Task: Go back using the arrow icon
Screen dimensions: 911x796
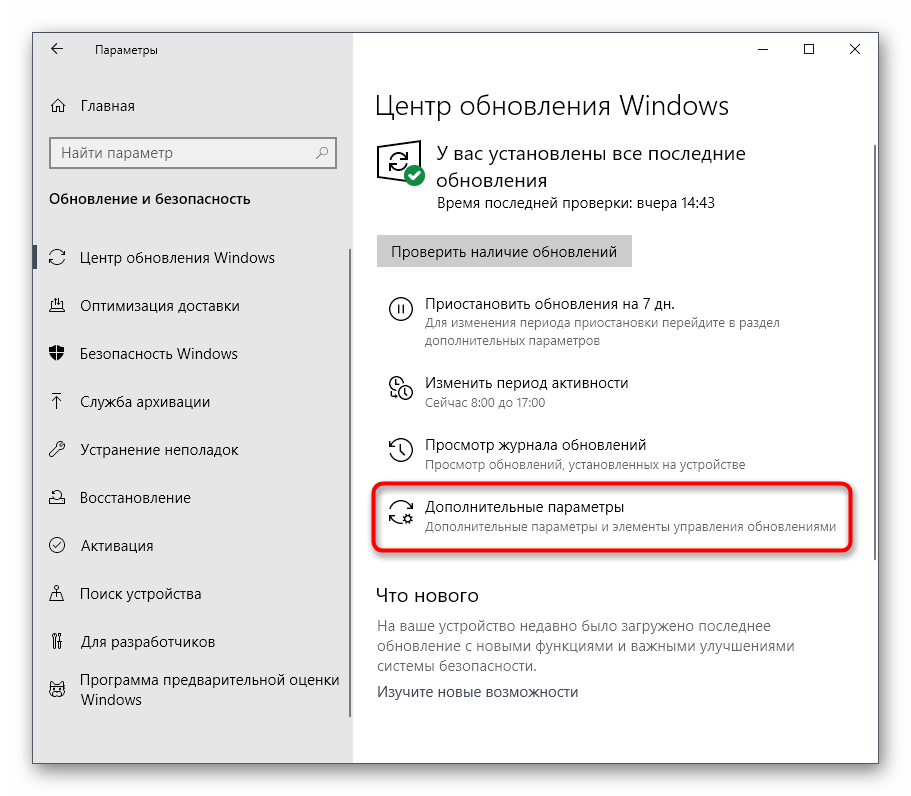Action: [x=56, y=49]
